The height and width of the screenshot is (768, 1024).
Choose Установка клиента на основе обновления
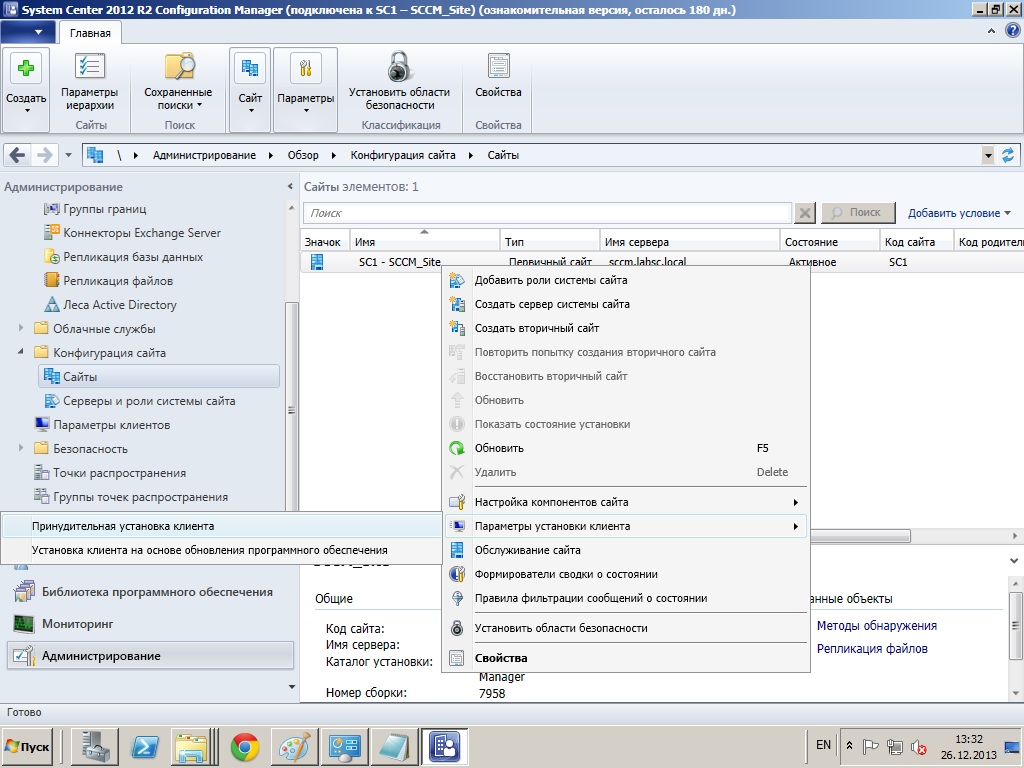[222, 551]
